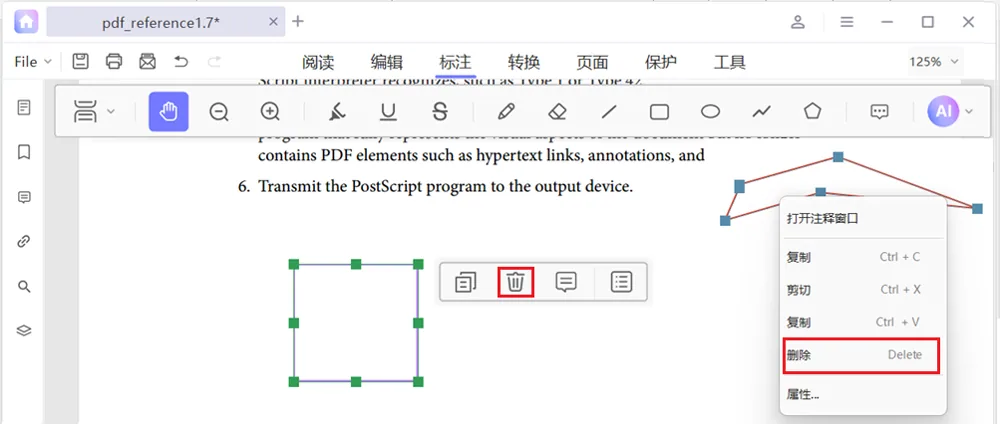Open the AI assistant button

pyautogui.click(x=943, y=112)
